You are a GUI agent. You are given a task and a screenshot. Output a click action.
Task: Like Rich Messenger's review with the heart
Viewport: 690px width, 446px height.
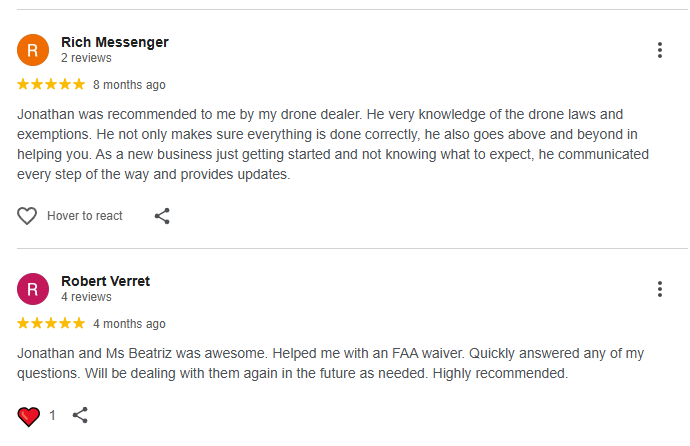[28, 216]
